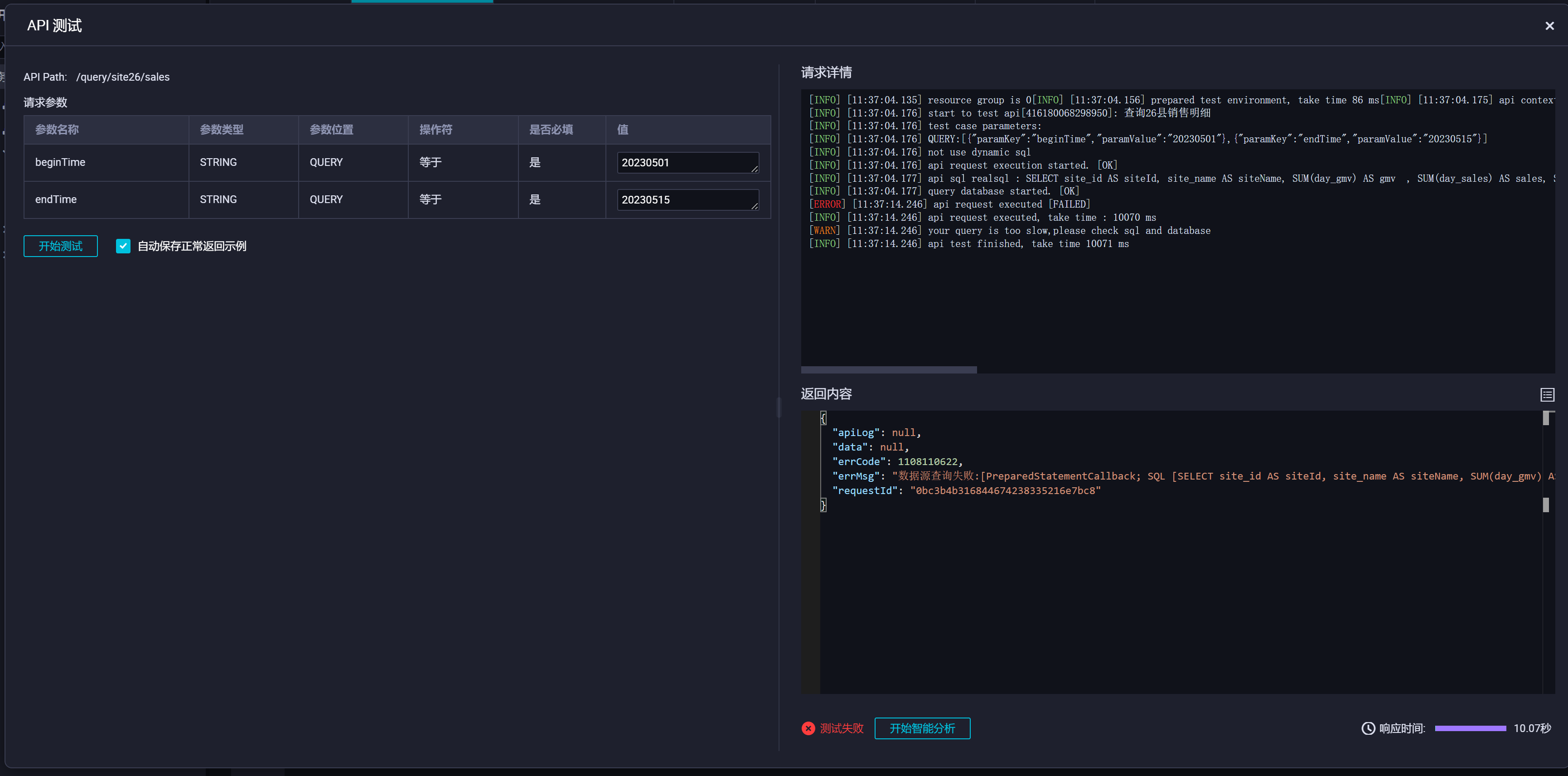Click the errCode 1108110622 line
This screenshot has width=1568, height=776.
click(x=897, y=461)
